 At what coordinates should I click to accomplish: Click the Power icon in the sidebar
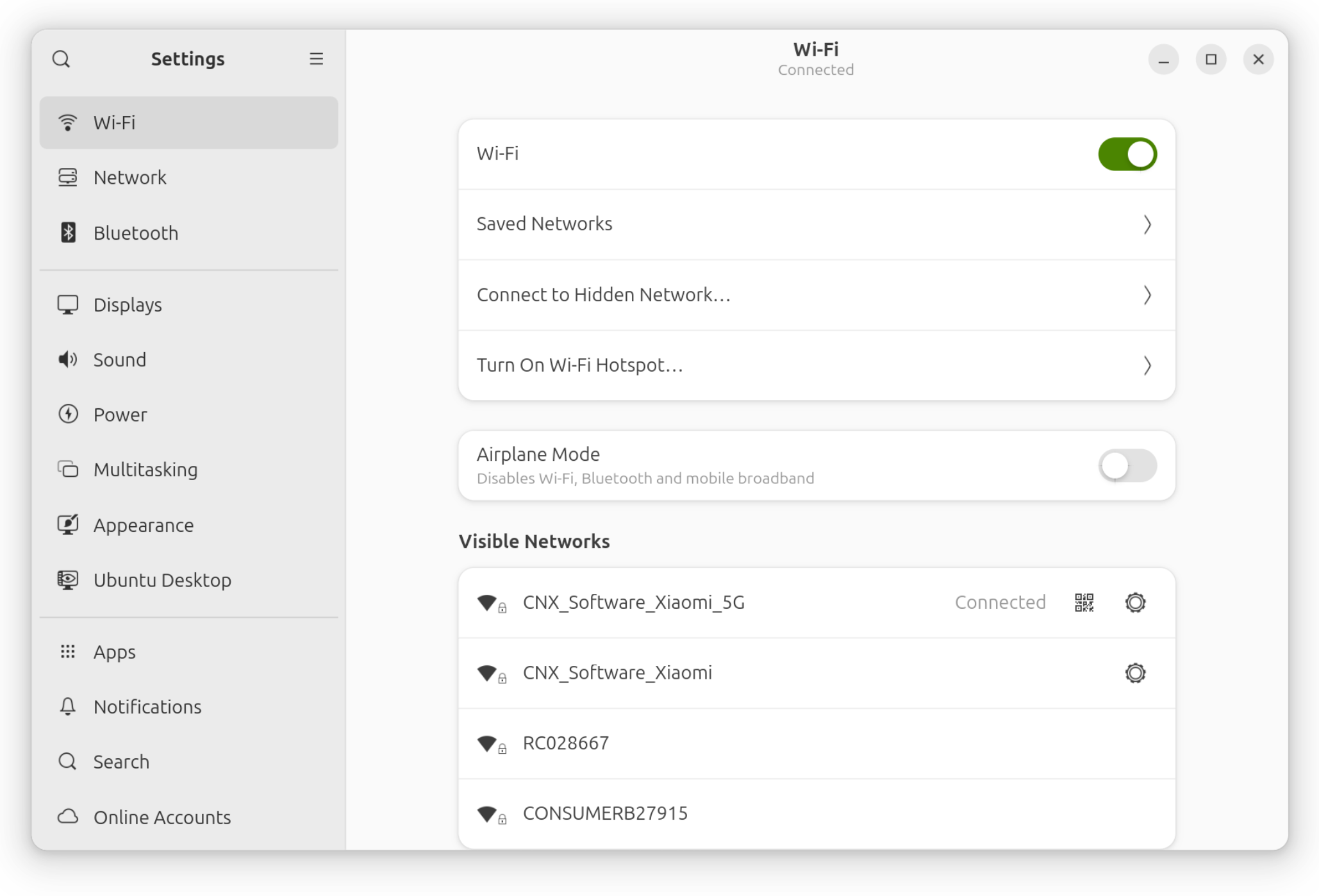click(x=68, y=414)
